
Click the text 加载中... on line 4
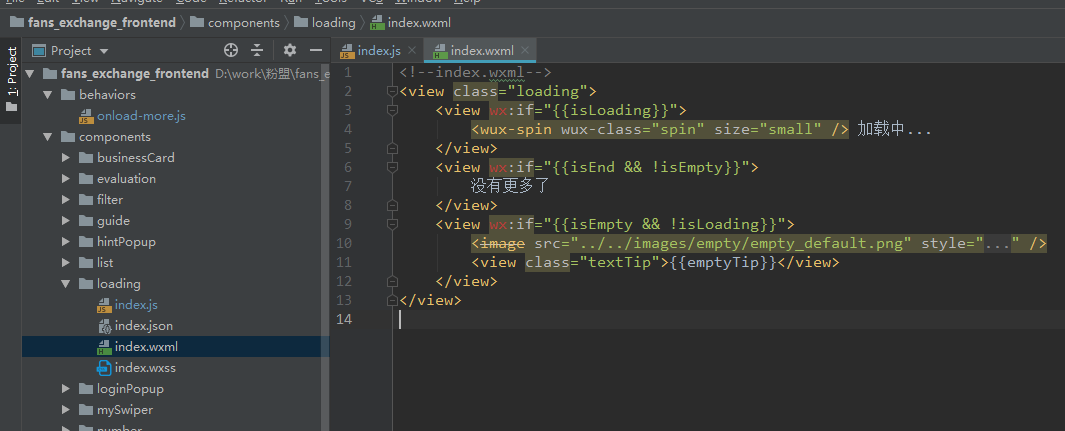tap(894, 129)
